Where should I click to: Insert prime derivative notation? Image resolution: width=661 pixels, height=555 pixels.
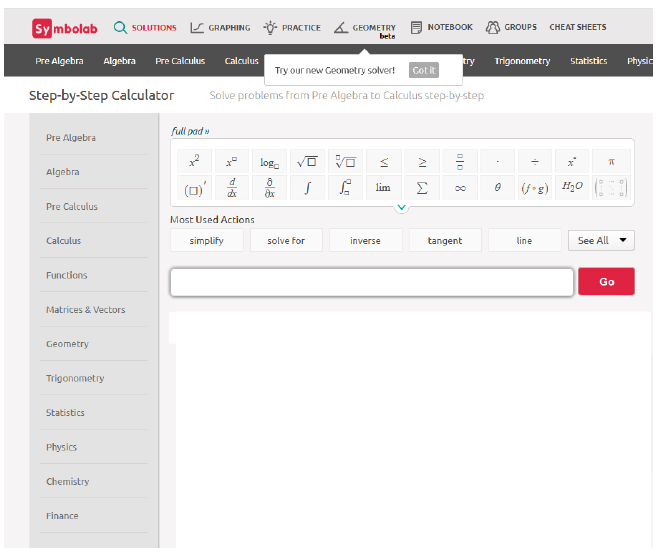pos(194,188)
